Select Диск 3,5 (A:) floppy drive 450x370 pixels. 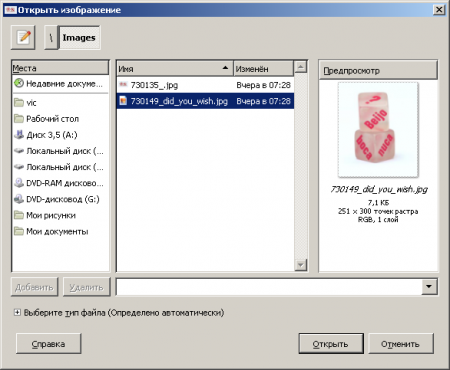[x=60, y=135]
